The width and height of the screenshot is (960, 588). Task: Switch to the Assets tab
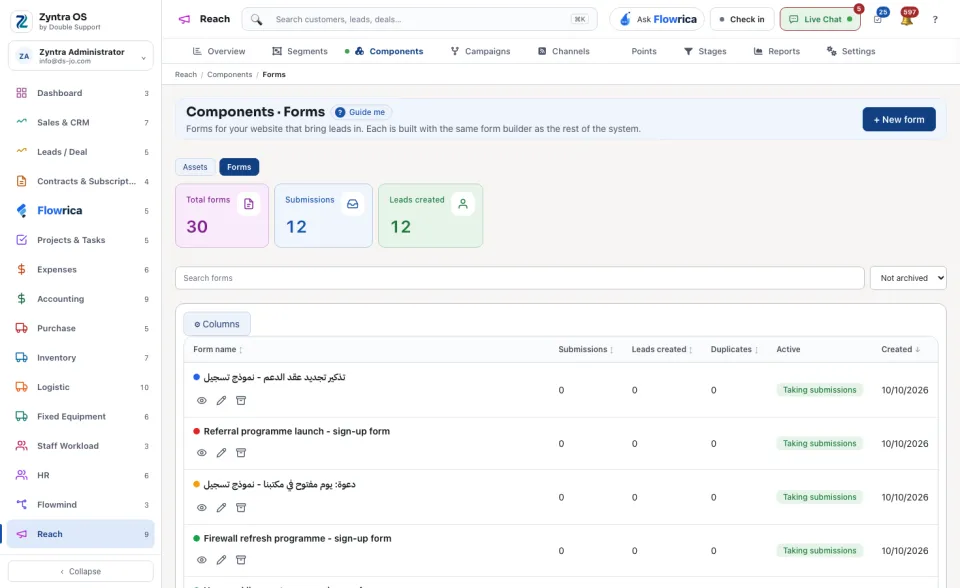(x=195, y=167)
